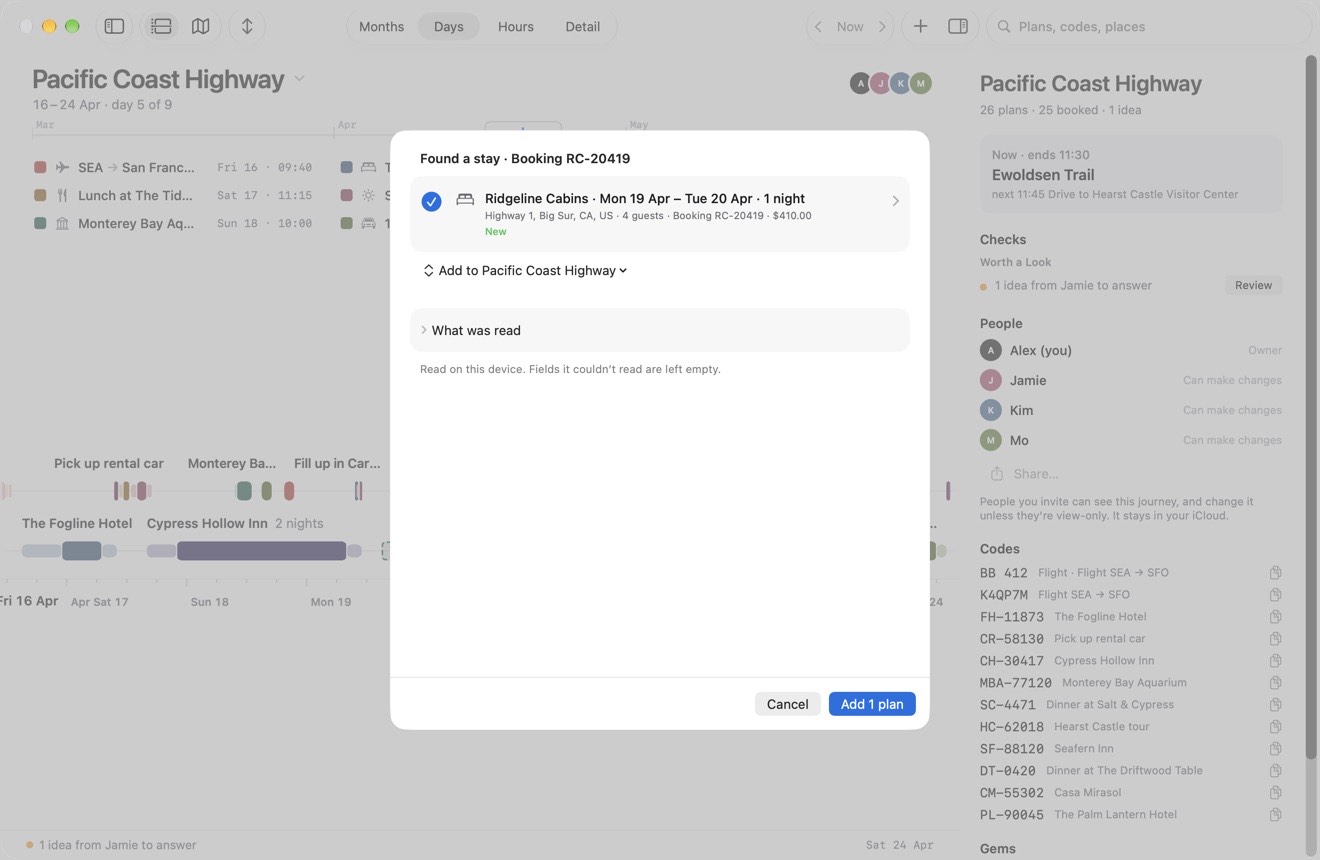Review Jamie's idea
This screenshot has height=860, width=1320.
pos(1253,285)
